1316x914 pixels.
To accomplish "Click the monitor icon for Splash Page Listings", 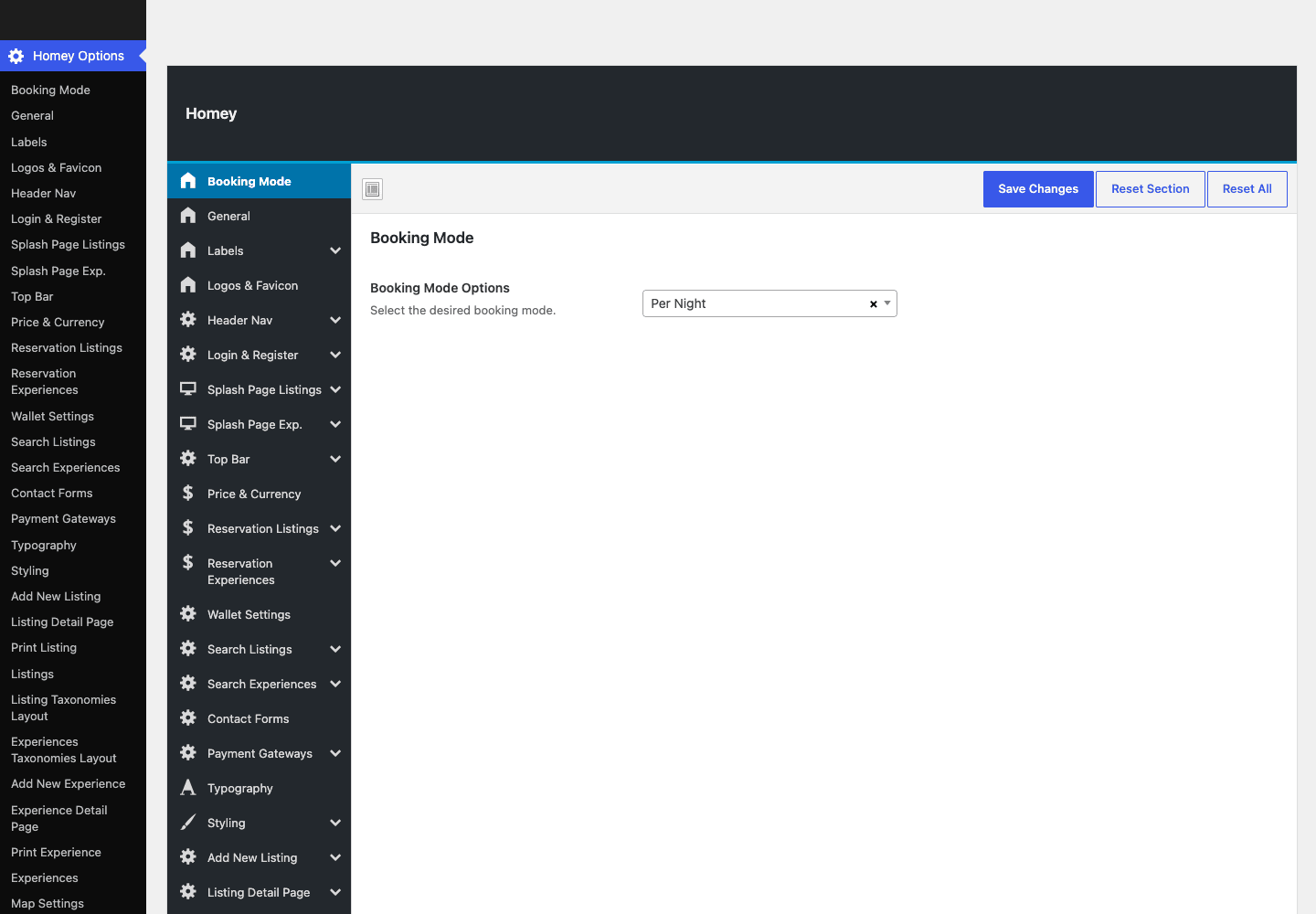I will (x=188, y=388).
